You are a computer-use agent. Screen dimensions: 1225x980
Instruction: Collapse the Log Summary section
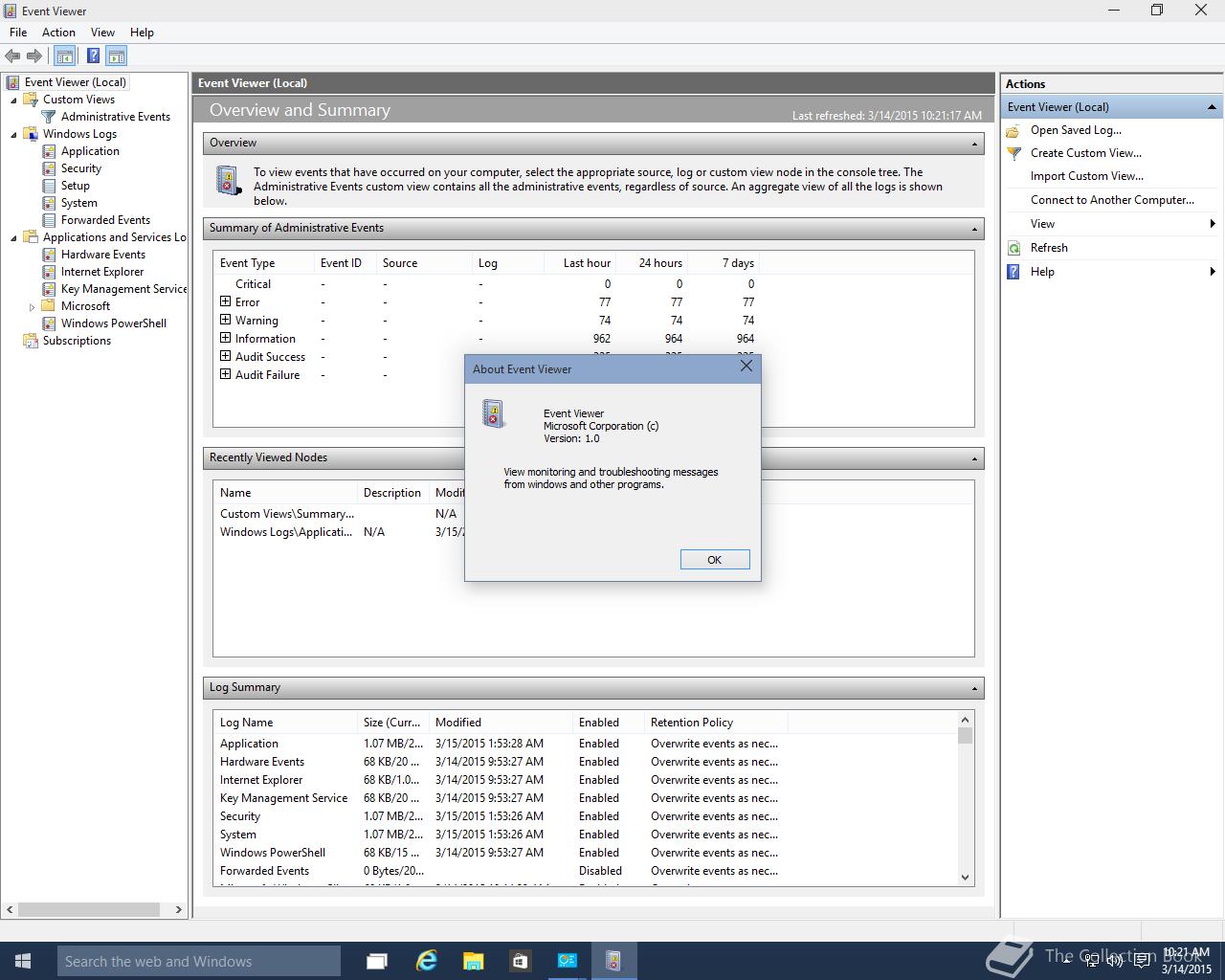(x=974, y=688)
